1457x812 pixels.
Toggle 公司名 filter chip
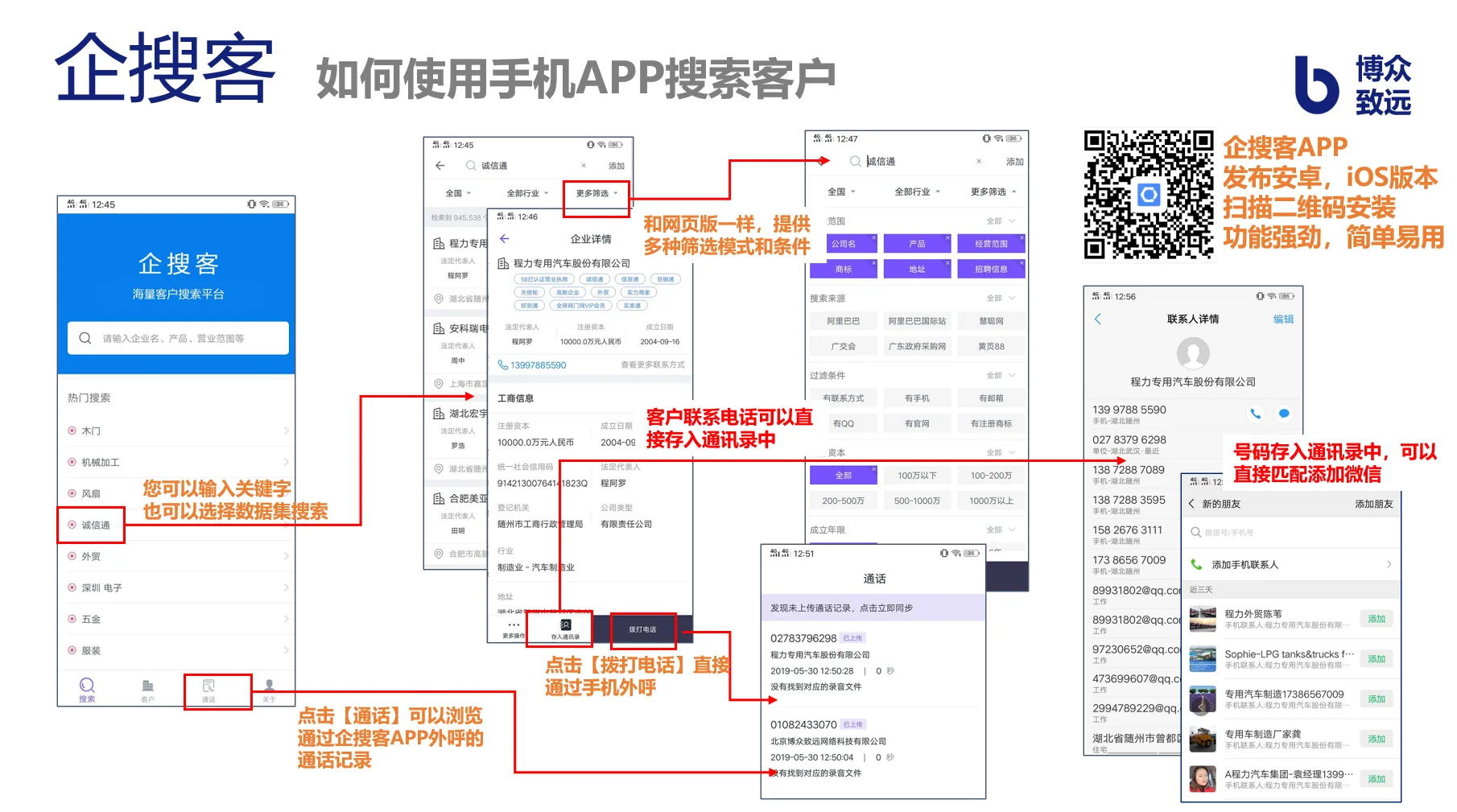pos(843,243)
